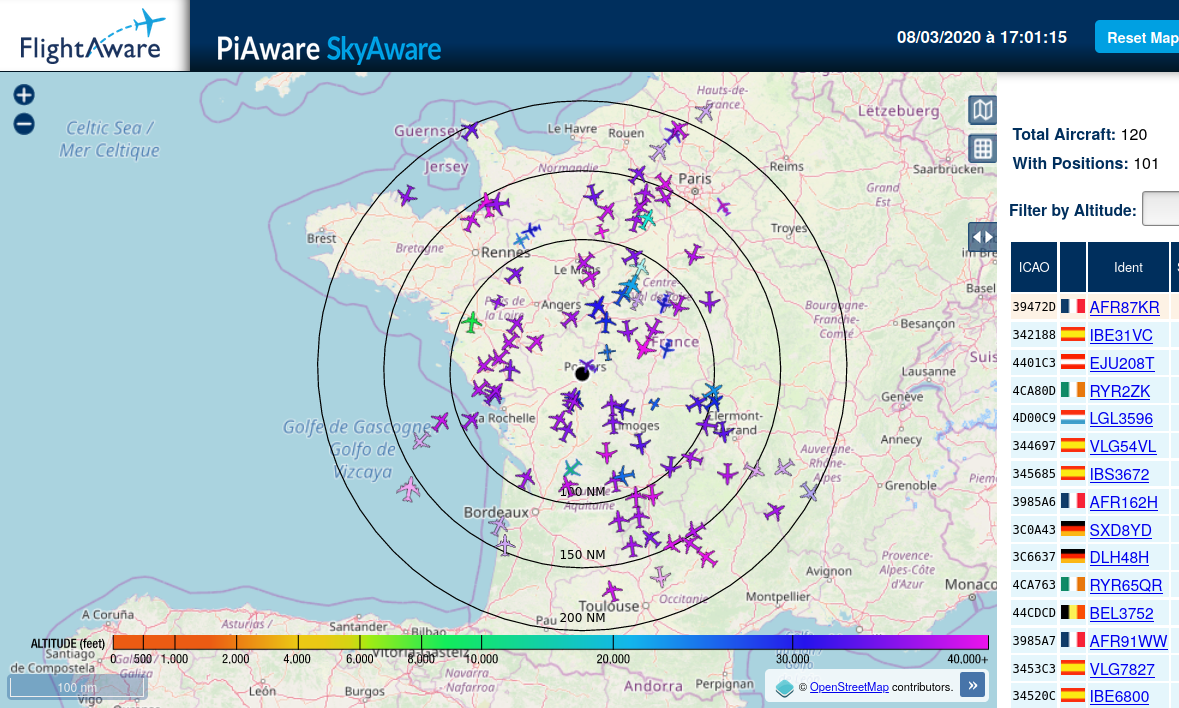Select ICAO code 4D00C9 cell
This screenshot has width=1179, height=708.
click(x=1034, y=418)
